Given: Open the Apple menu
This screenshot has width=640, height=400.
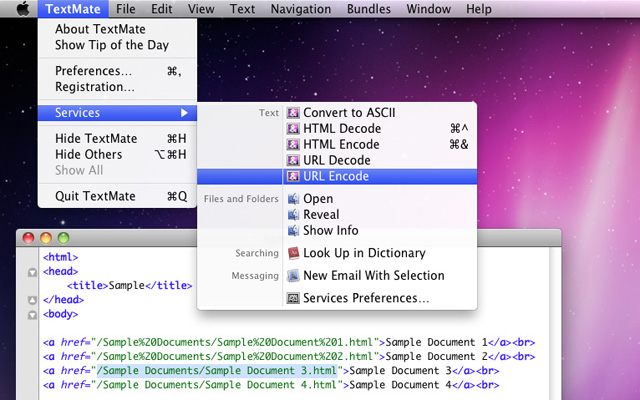Looking at the screenshot, I should click(23, 9).
